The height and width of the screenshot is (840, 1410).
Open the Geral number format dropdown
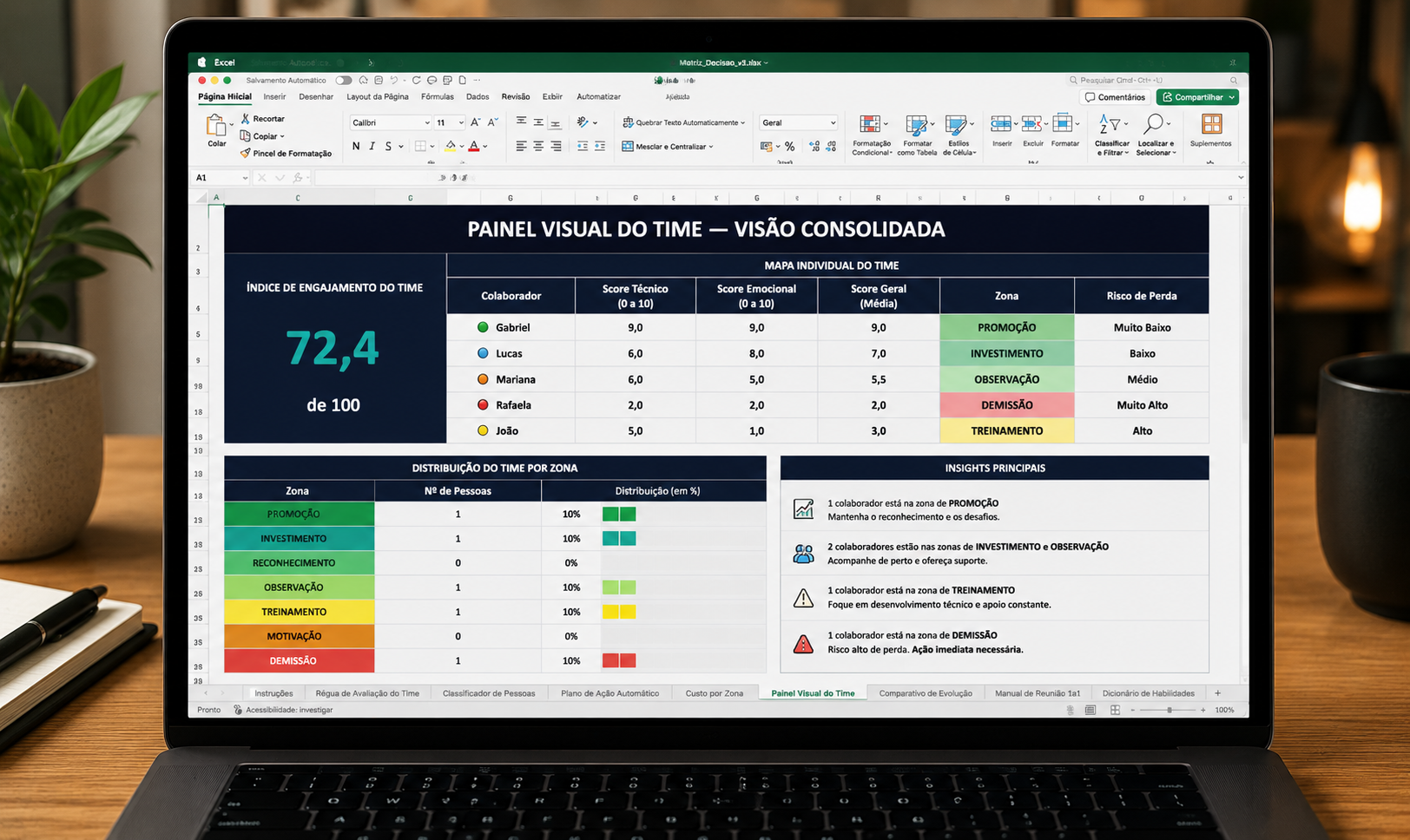click(833, 123)
